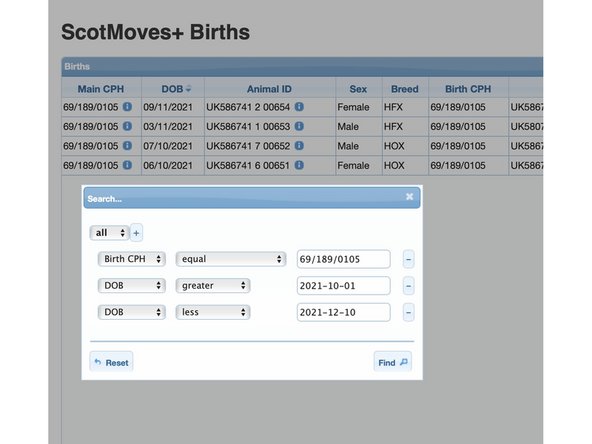Select the 09/11/2021 DOB cell
592x444 pixels.
coord(173,107)
